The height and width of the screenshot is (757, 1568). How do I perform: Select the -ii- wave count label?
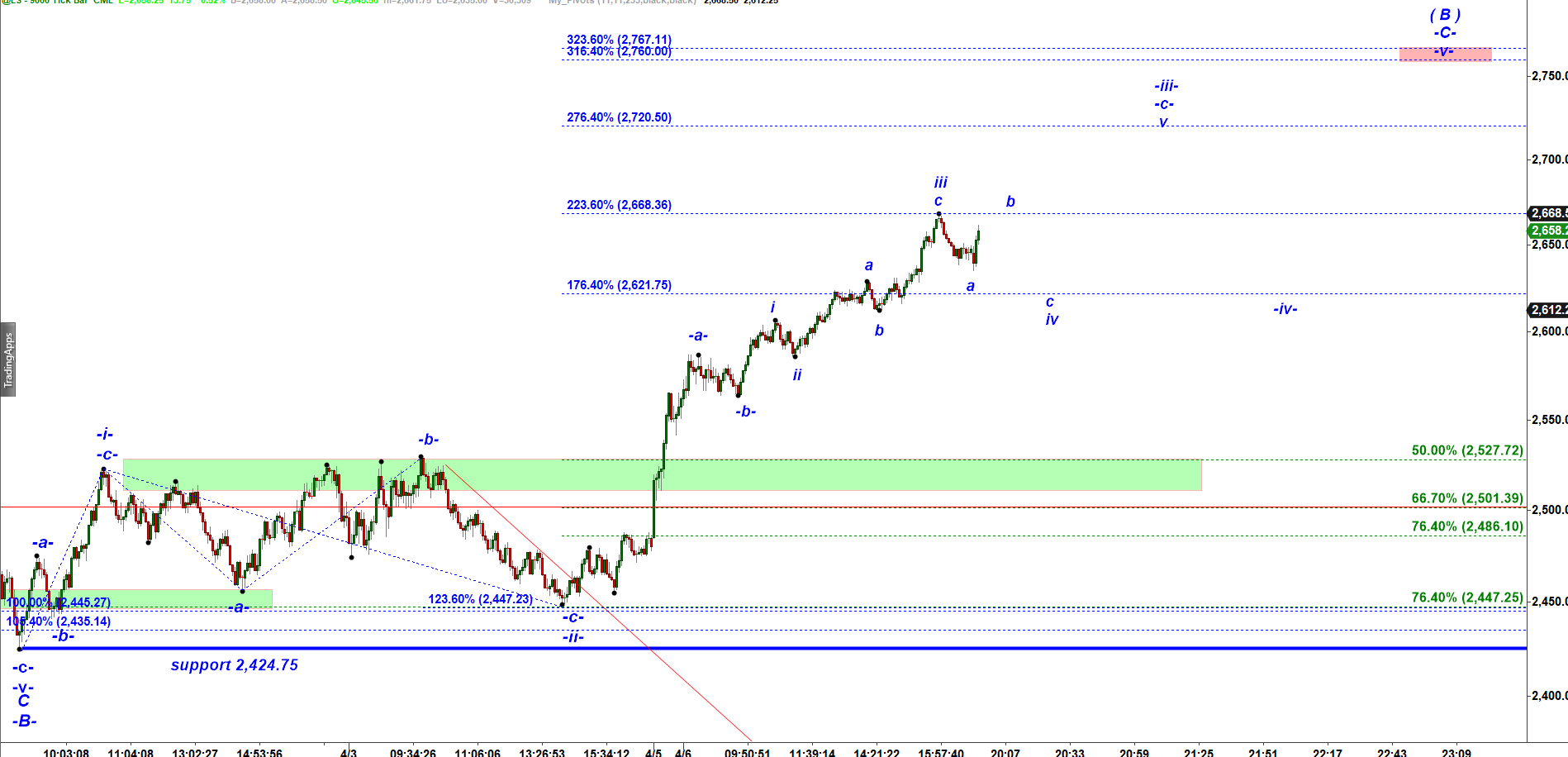[x=573, y=637]
